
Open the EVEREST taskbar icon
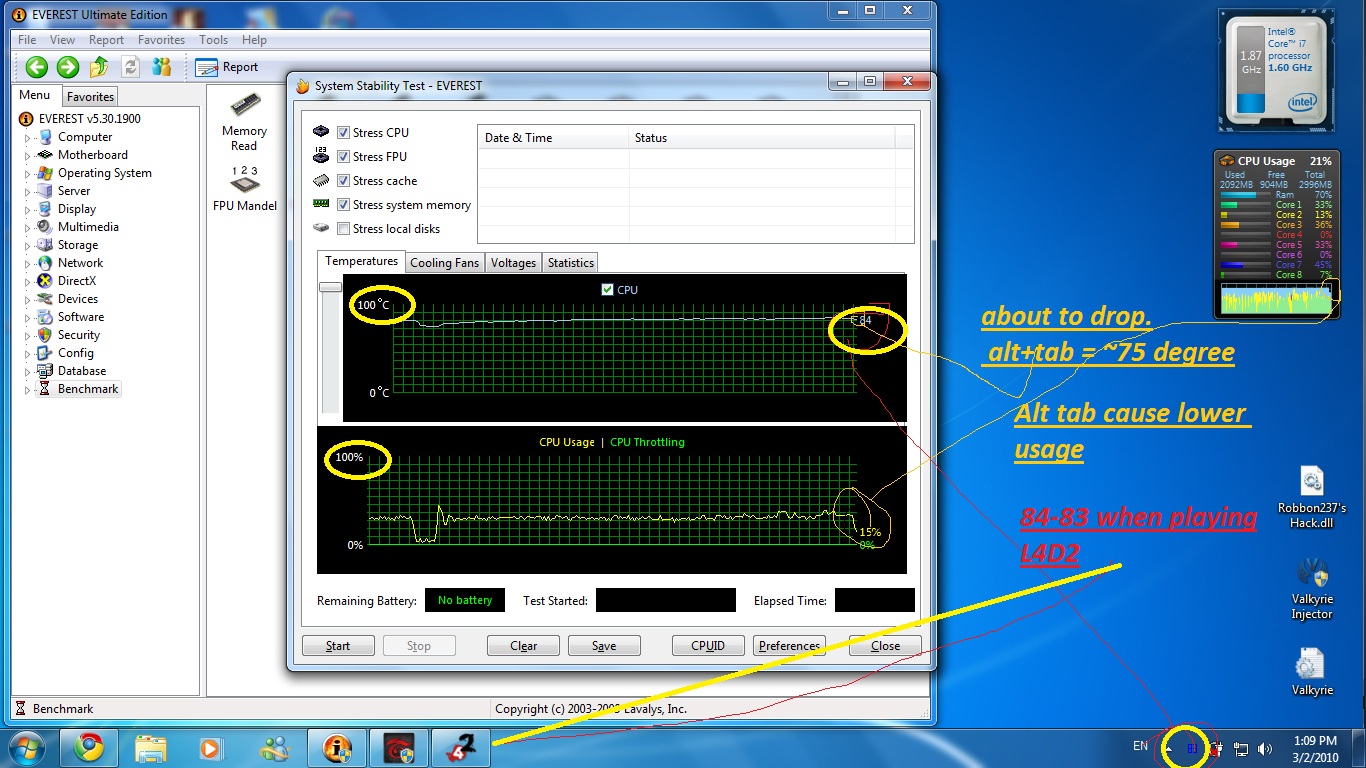(x=337, y=748)
